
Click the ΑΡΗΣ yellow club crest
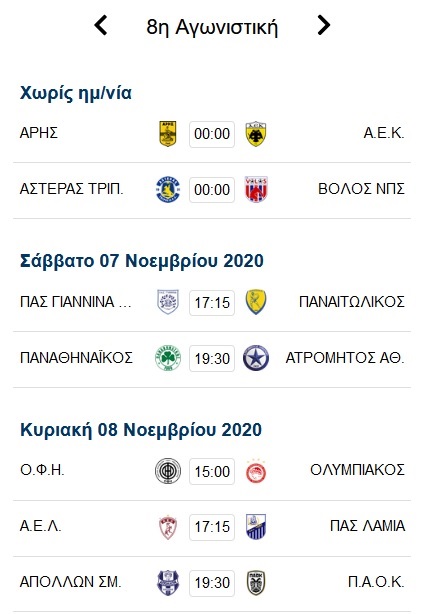tap(168, 134)
